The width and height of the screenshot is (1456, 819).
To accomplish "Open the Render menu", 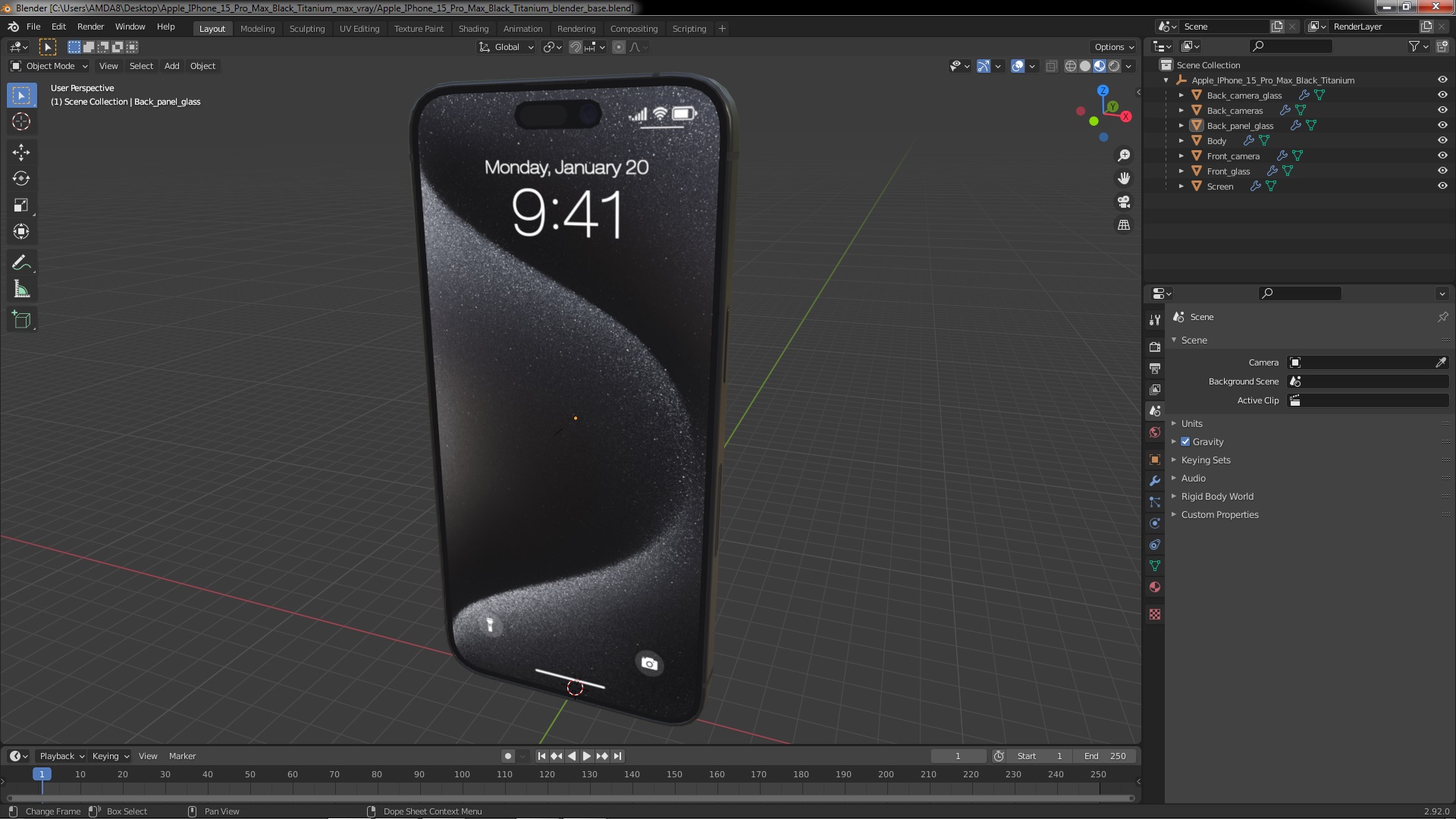I will click(x=90, y=27).
